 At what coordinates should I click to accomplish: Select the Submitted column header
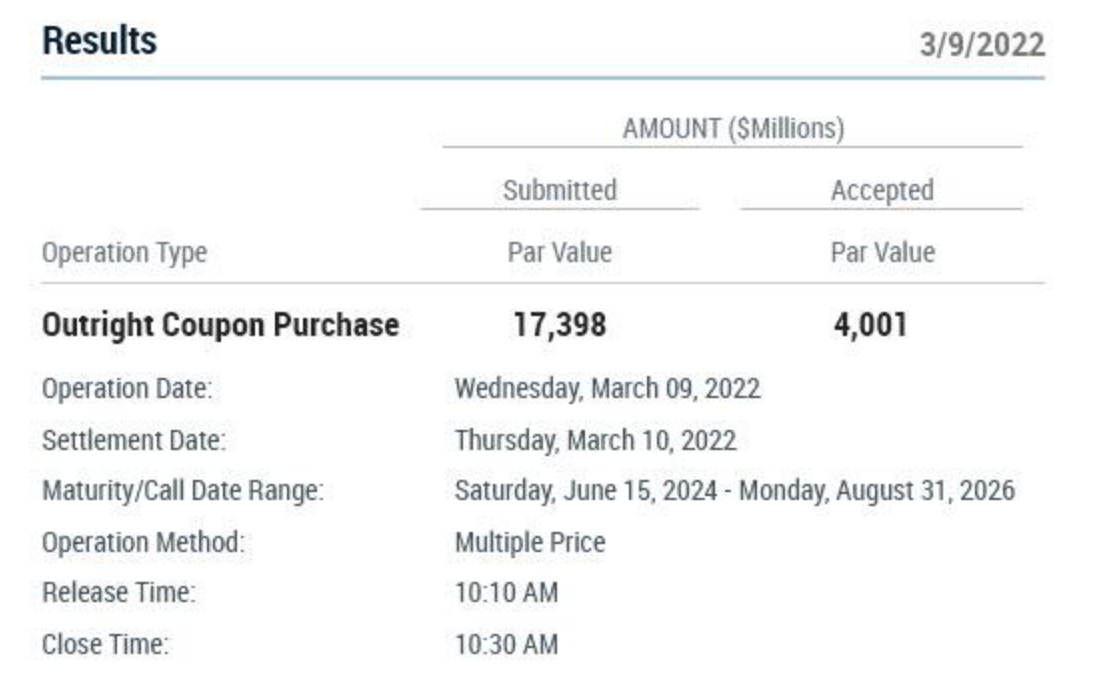pyautogui.click(x=559, y=190)
